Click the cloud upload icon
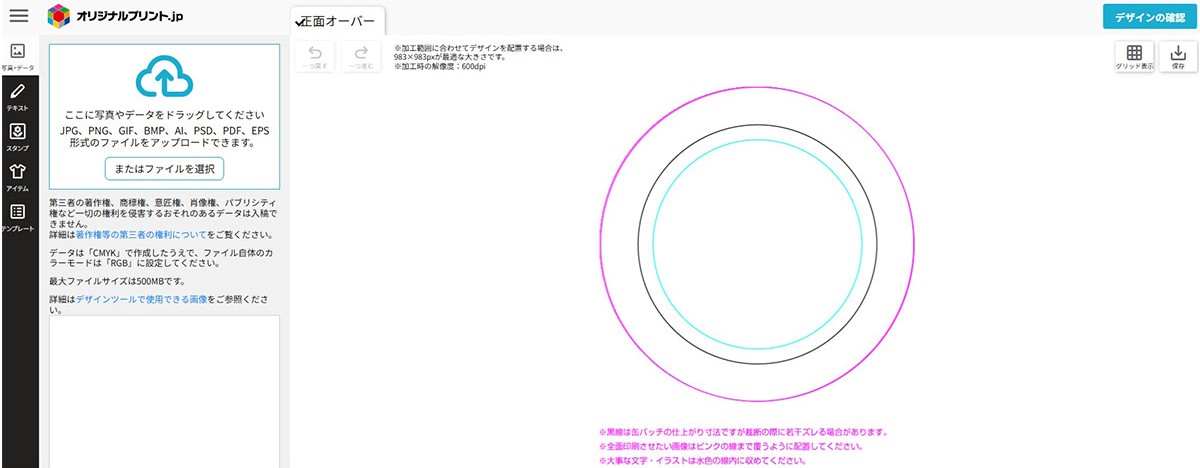 [x=162, y=78]
